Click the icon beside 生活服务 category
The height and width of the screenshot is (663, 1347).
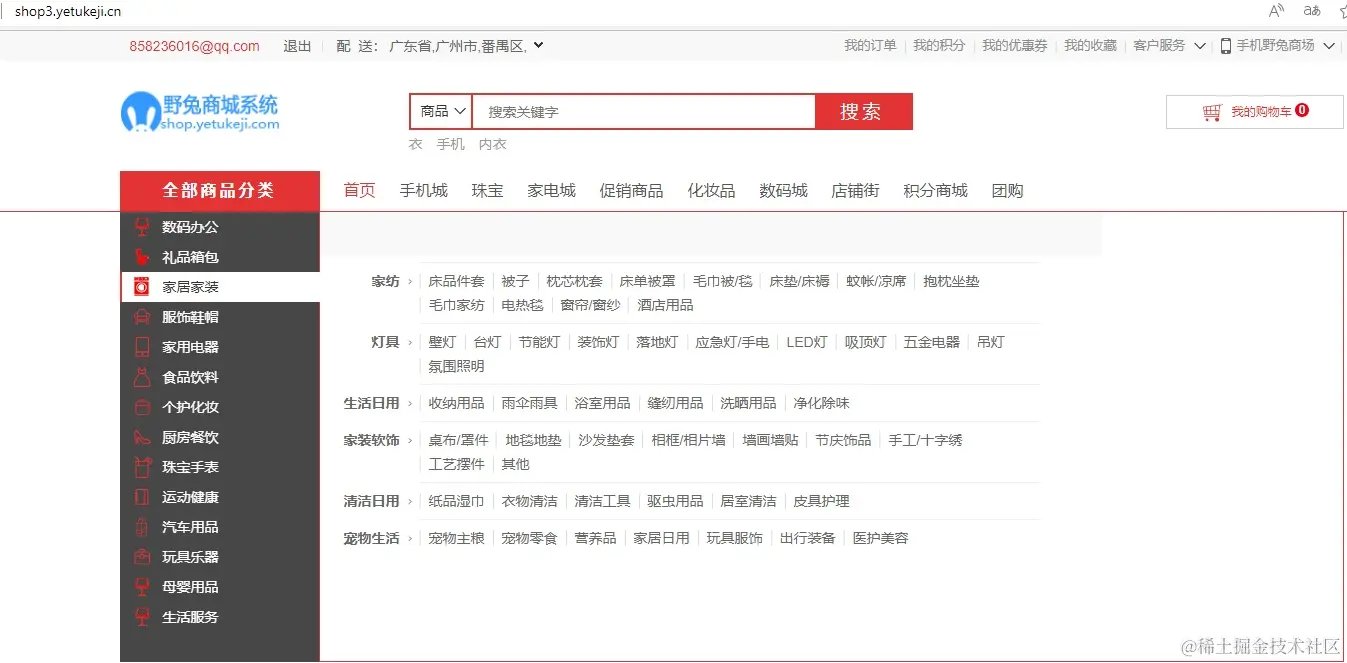142,617
